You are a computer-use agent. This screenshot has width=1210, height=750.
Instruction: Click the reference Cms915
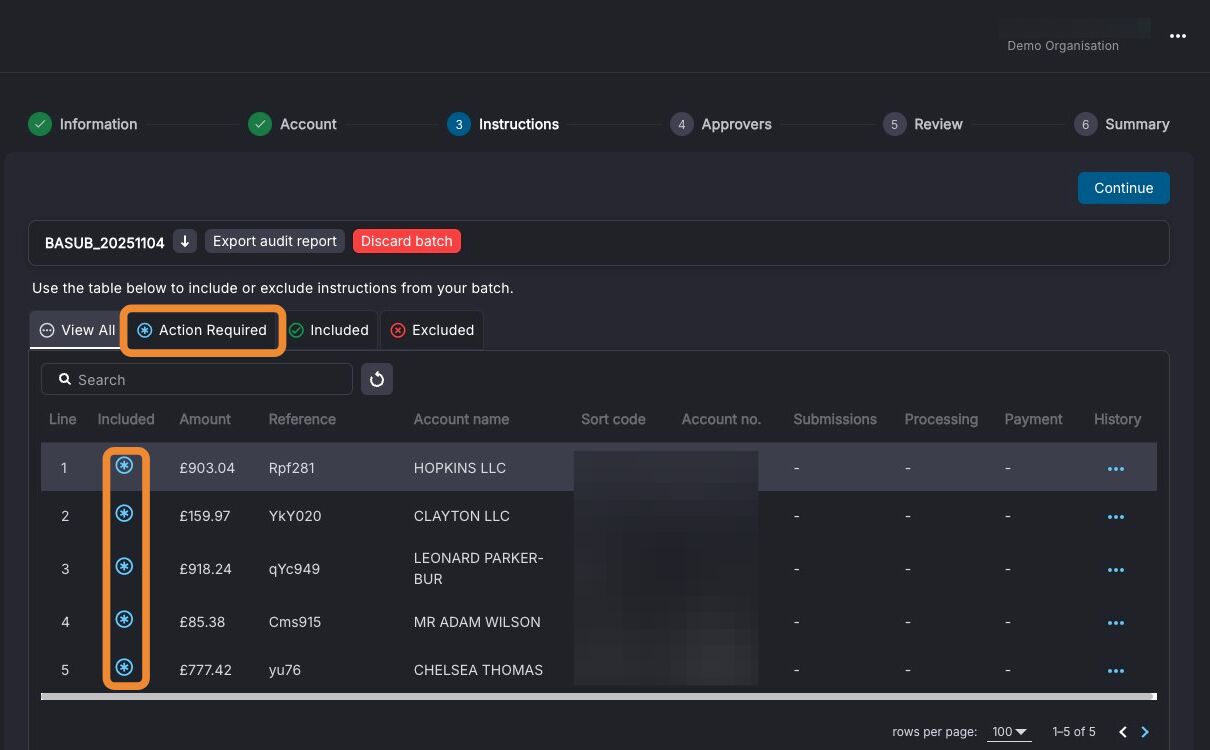[x=295, y=622]
